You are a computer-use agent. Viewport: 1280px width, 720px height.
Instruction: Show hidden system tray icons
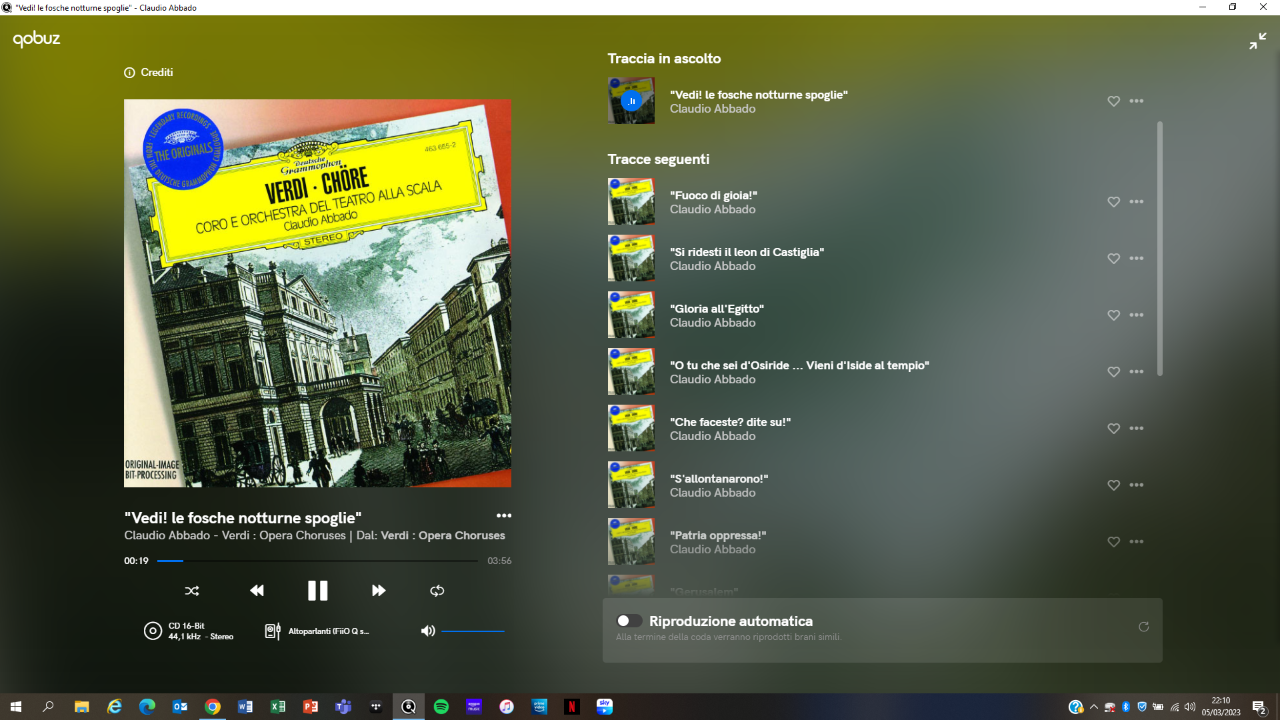[x=1093, y=707]
